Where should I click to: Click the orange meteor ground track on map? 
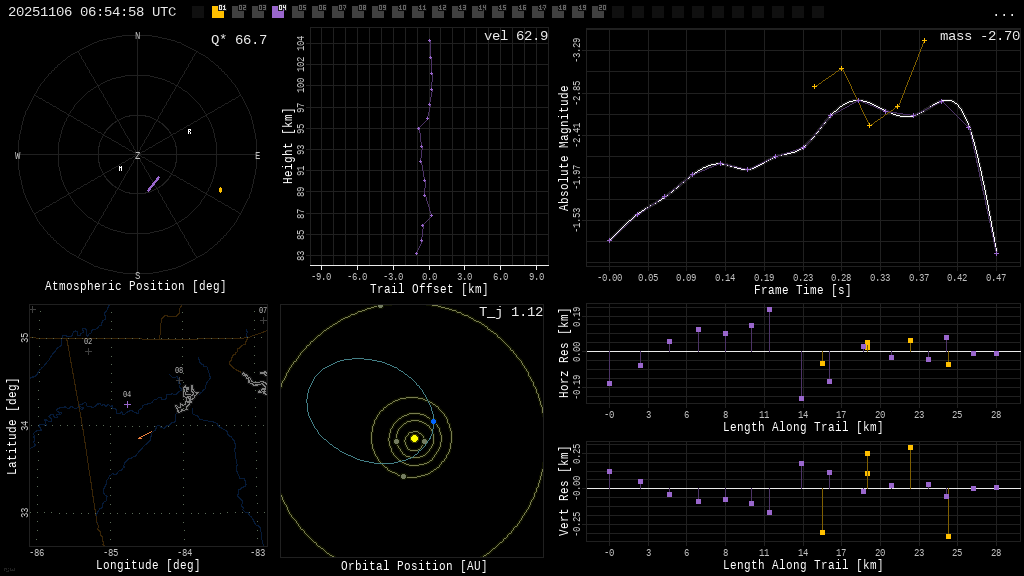click(x=145, y=435)
